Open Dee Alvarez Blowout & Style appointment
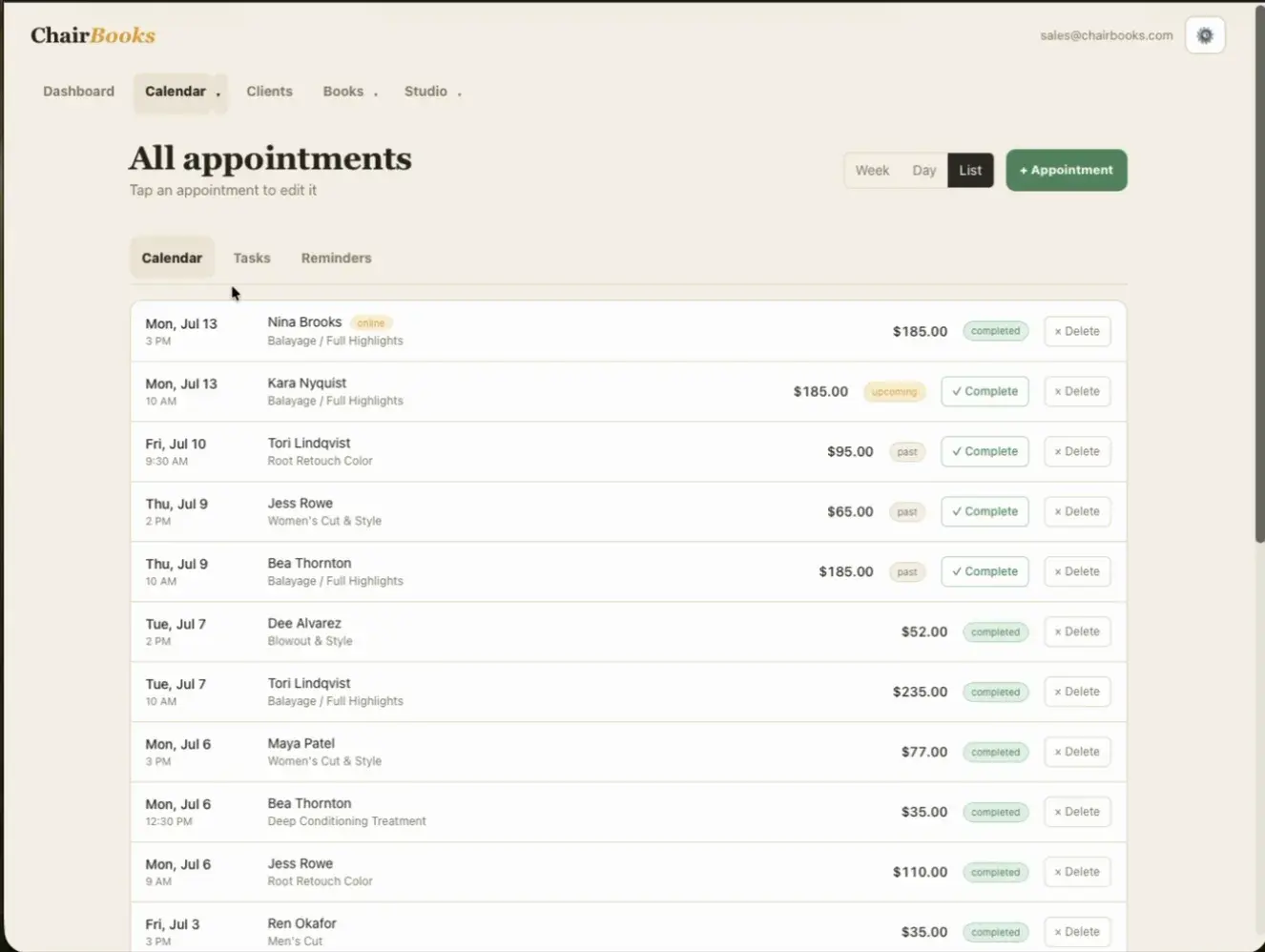1265x952 pixels. [629, 631]
